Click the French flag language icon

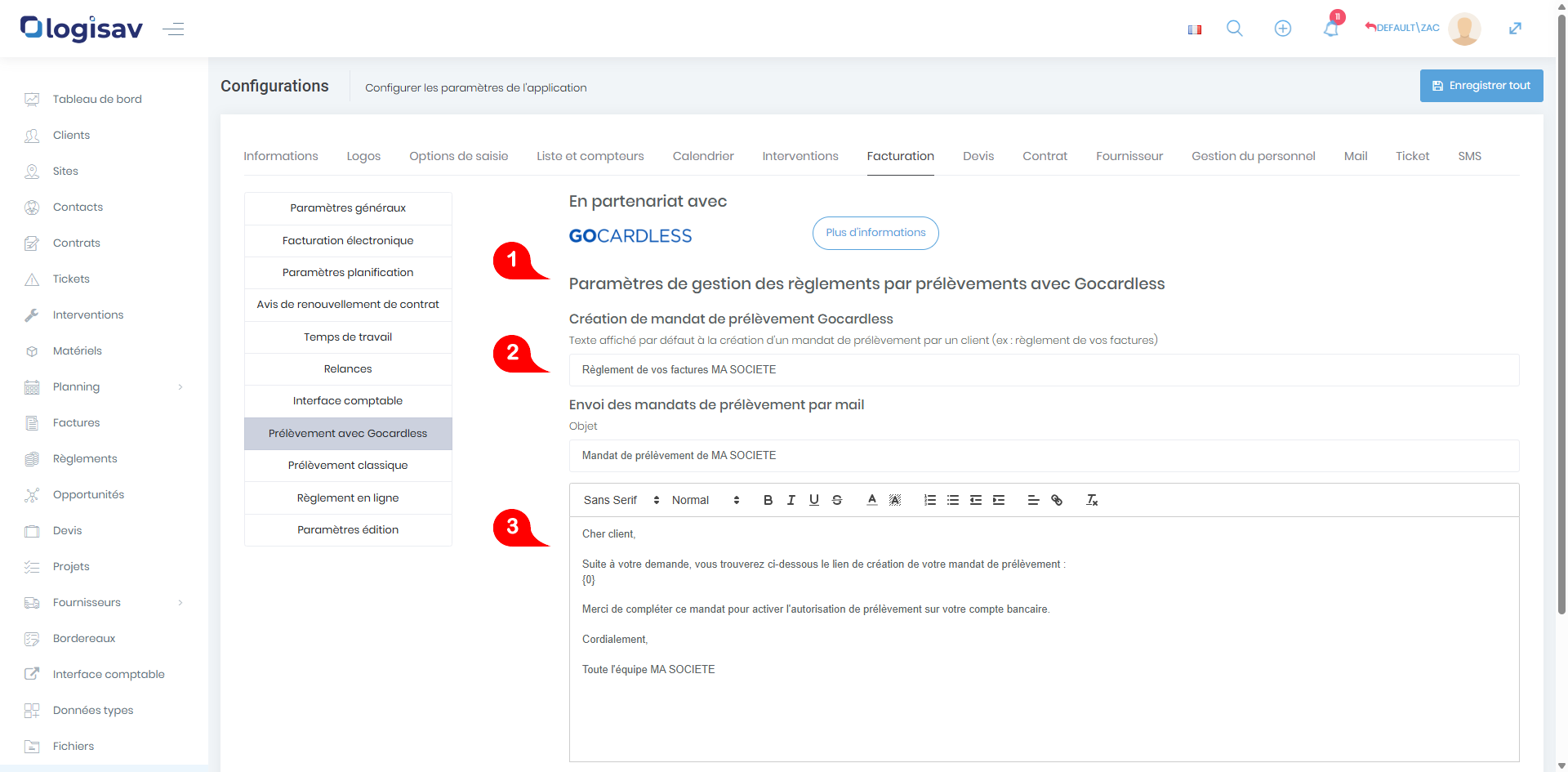tap(1194, 29)
